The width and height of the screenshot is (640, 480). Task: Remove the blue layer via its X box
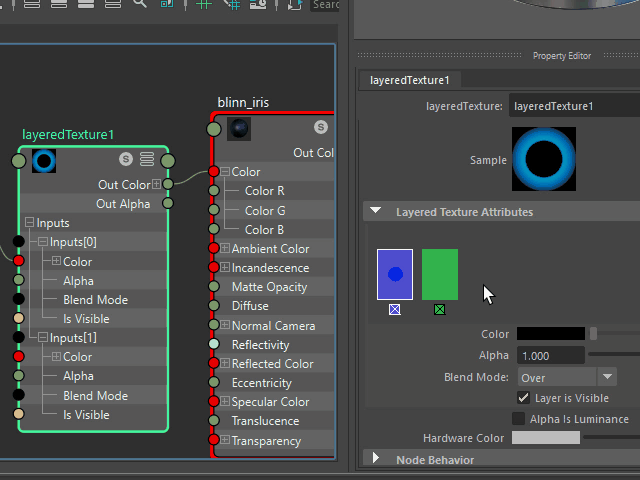pos(394,310)
